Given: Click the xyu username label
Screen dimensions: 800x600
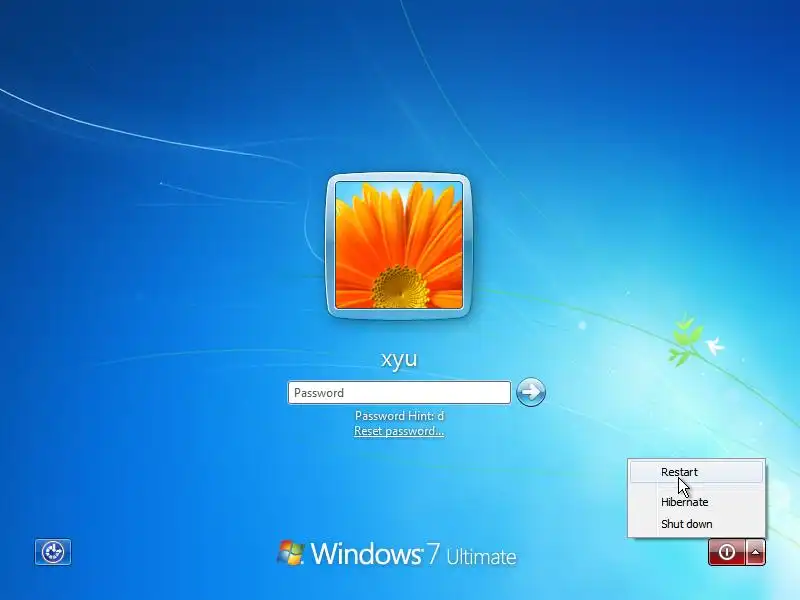Looking at the screenshot, I should click(x=399, y=359).
